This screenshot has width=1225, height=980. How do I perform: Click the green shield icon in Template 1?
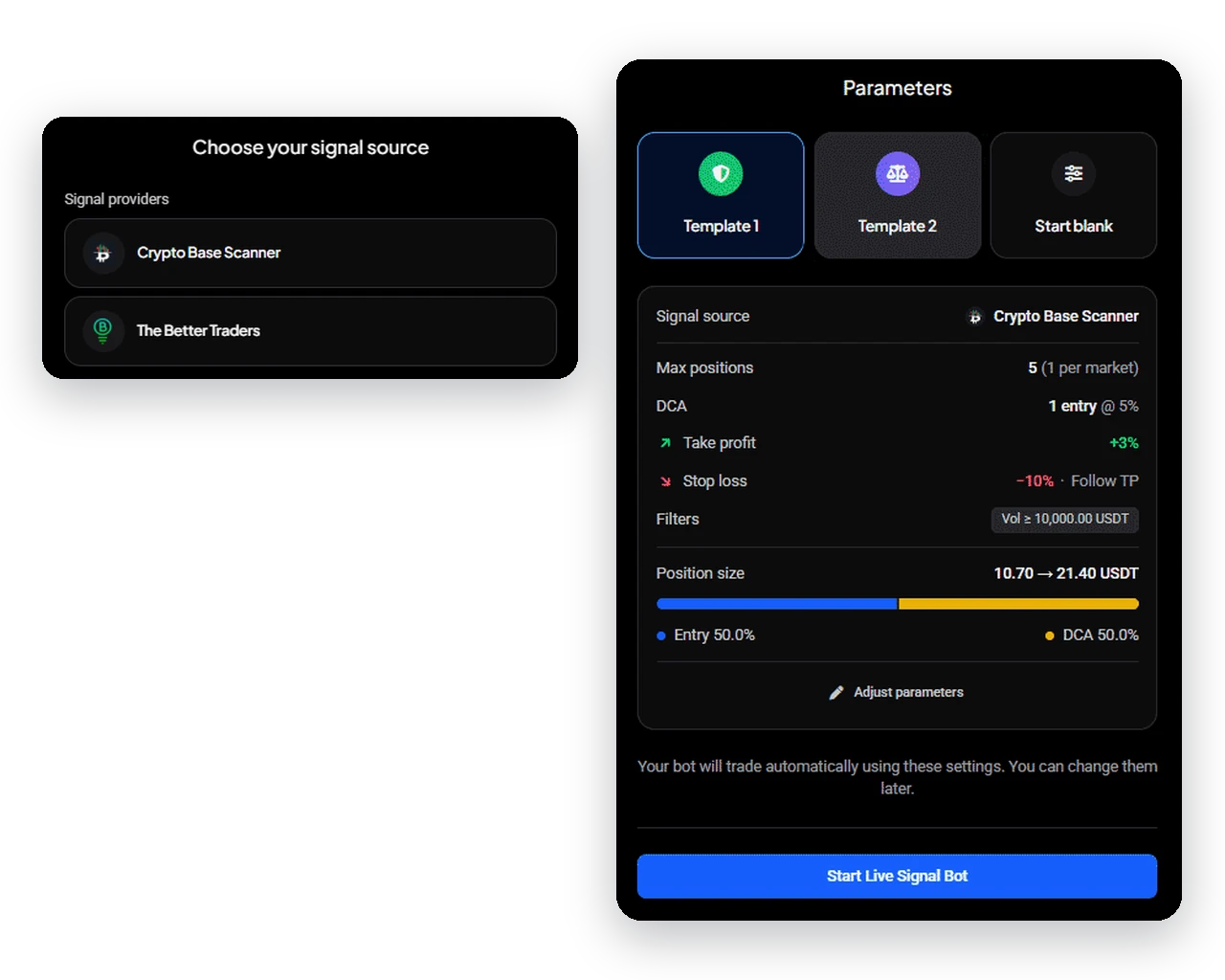coord(721,174)
